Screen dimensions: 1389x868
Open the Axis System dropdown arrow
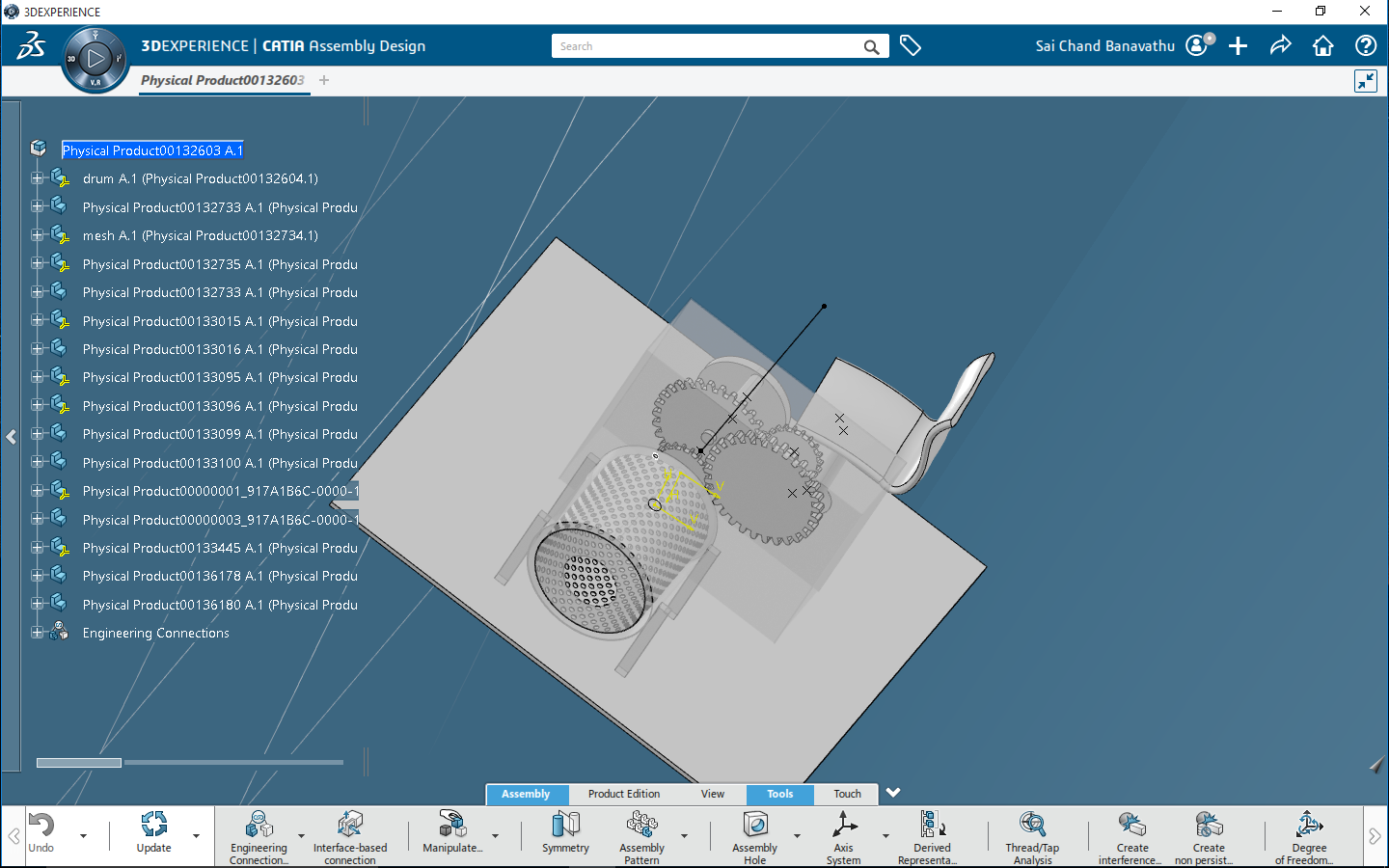[x=885, y=836]
